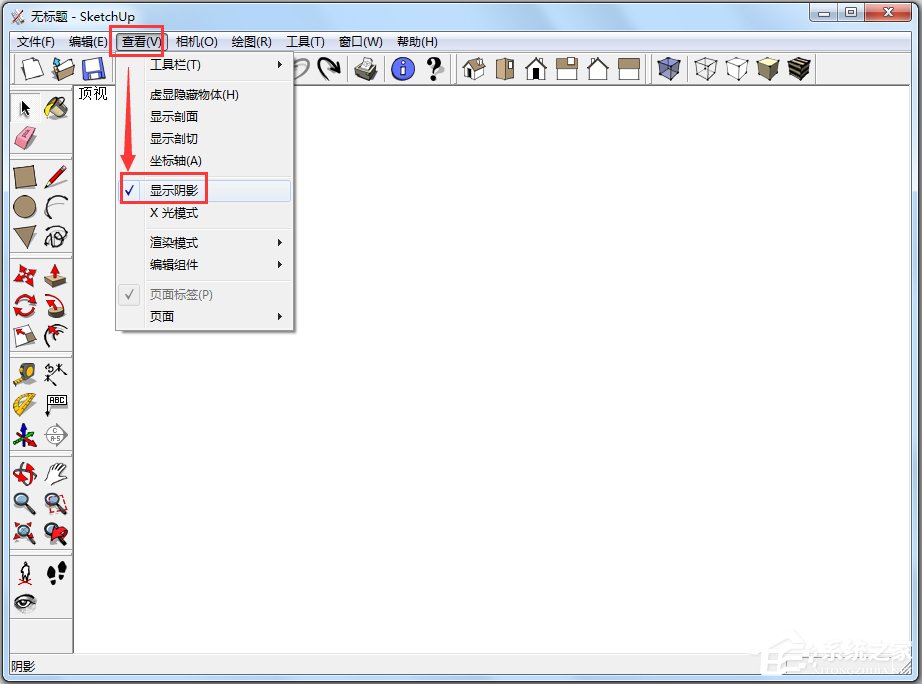The height and width of the screenshot is (684, 922).
Task: Choose the Offset tool
Action: (x=56, y=336)
